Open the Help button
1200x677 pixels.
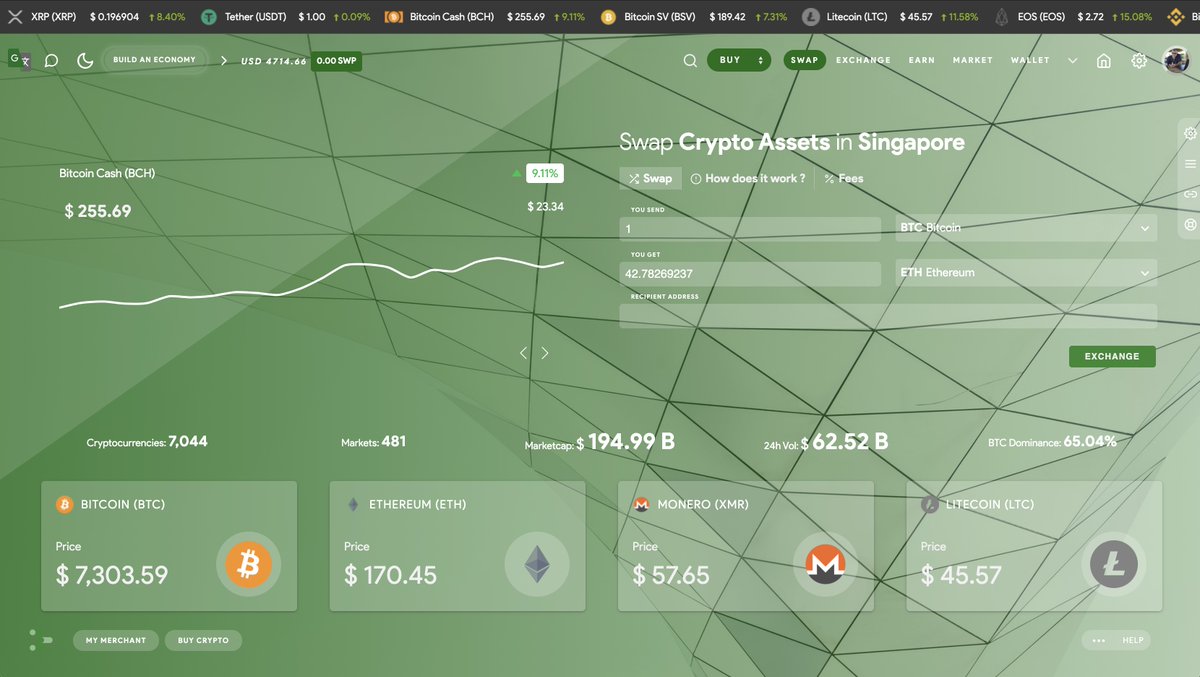pos(1116,640)
